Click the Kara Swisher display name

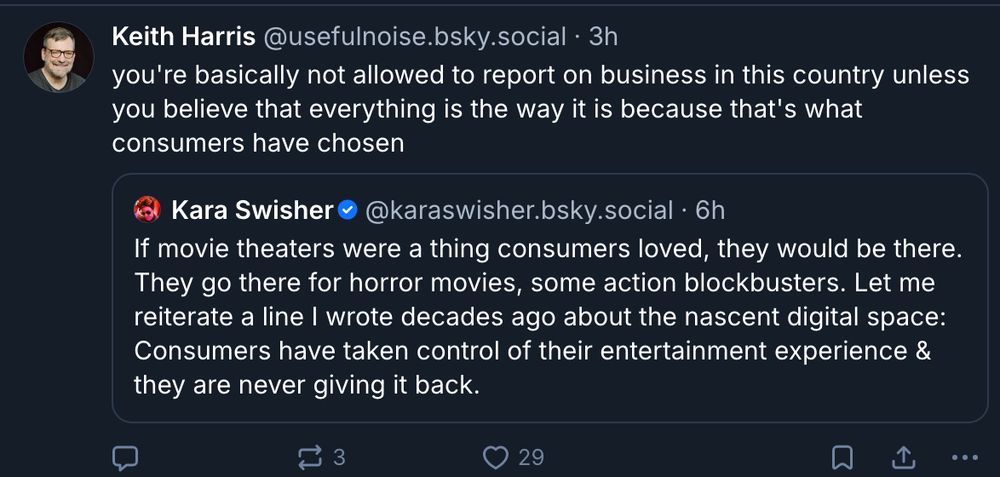[251, 210]
